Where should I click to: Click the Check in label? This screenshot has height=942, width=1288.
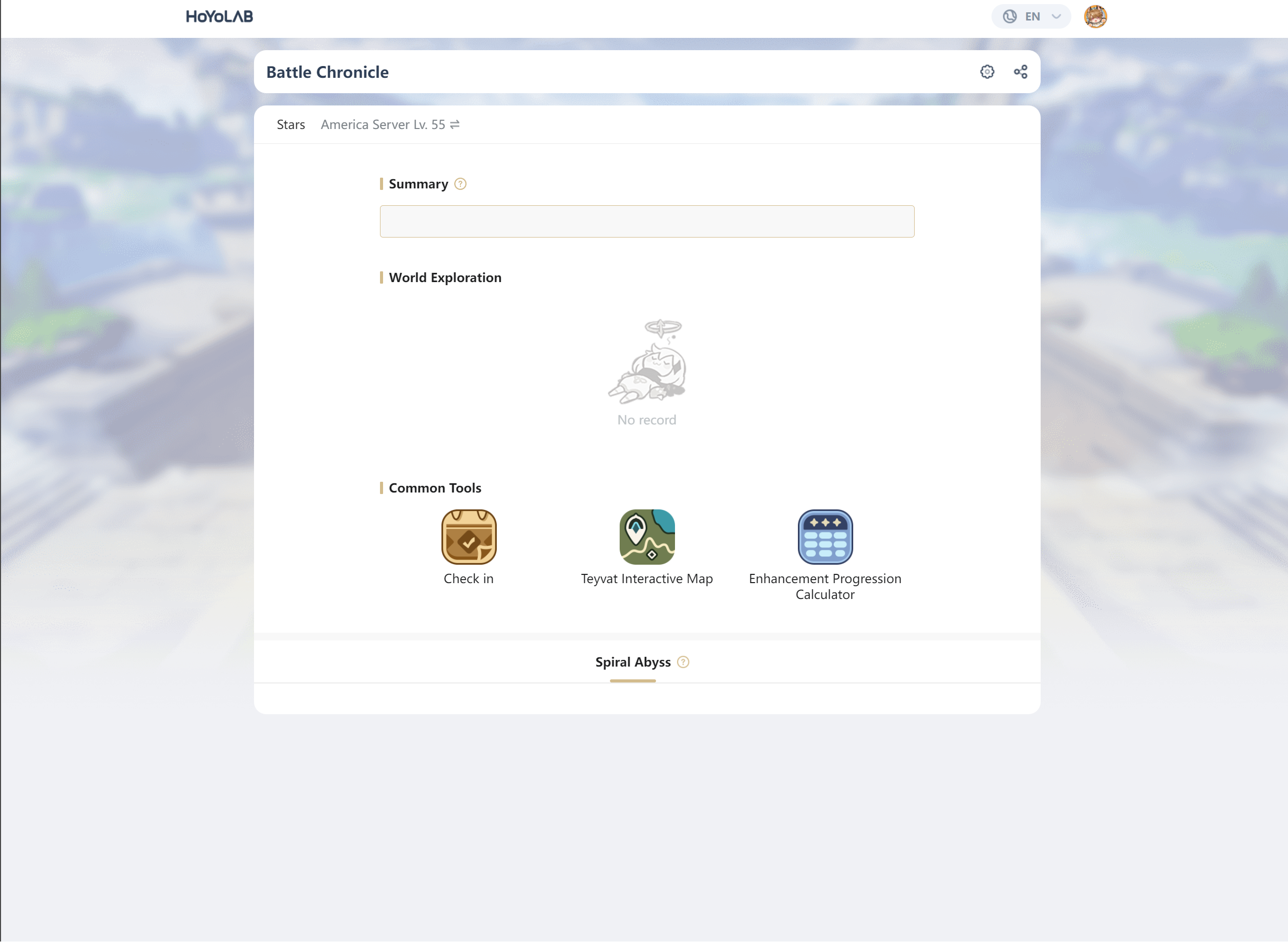(469, 579)
